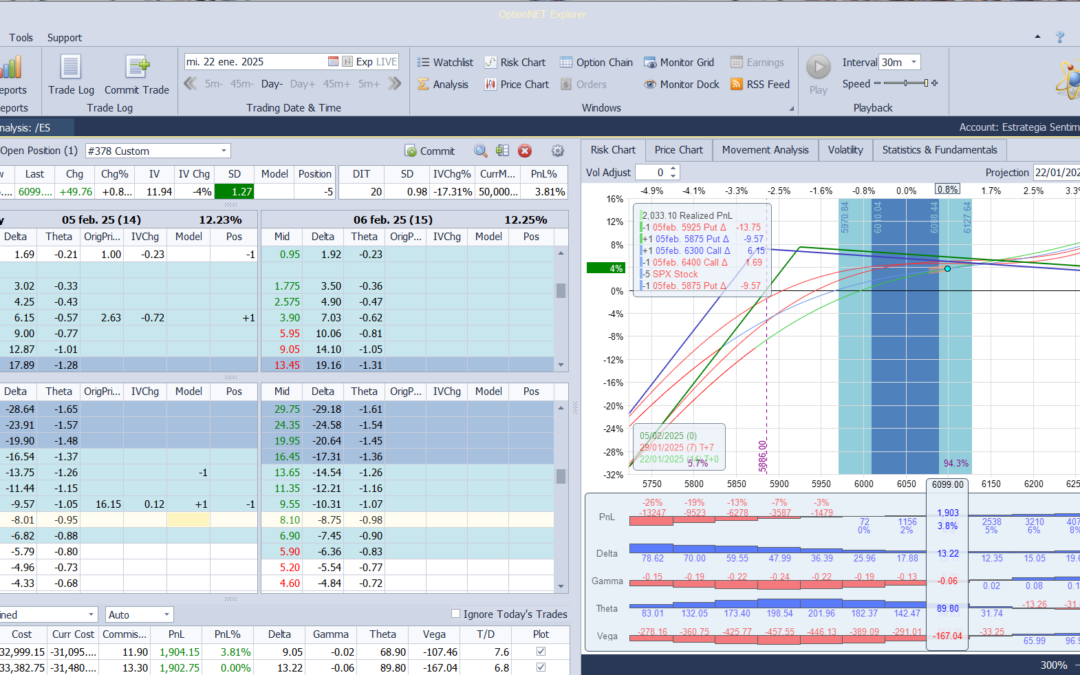Viewport: 1080px width, 675px height.
Task: Collapse the ribbon with the up arrow
Action: (x=1038, y=37)
